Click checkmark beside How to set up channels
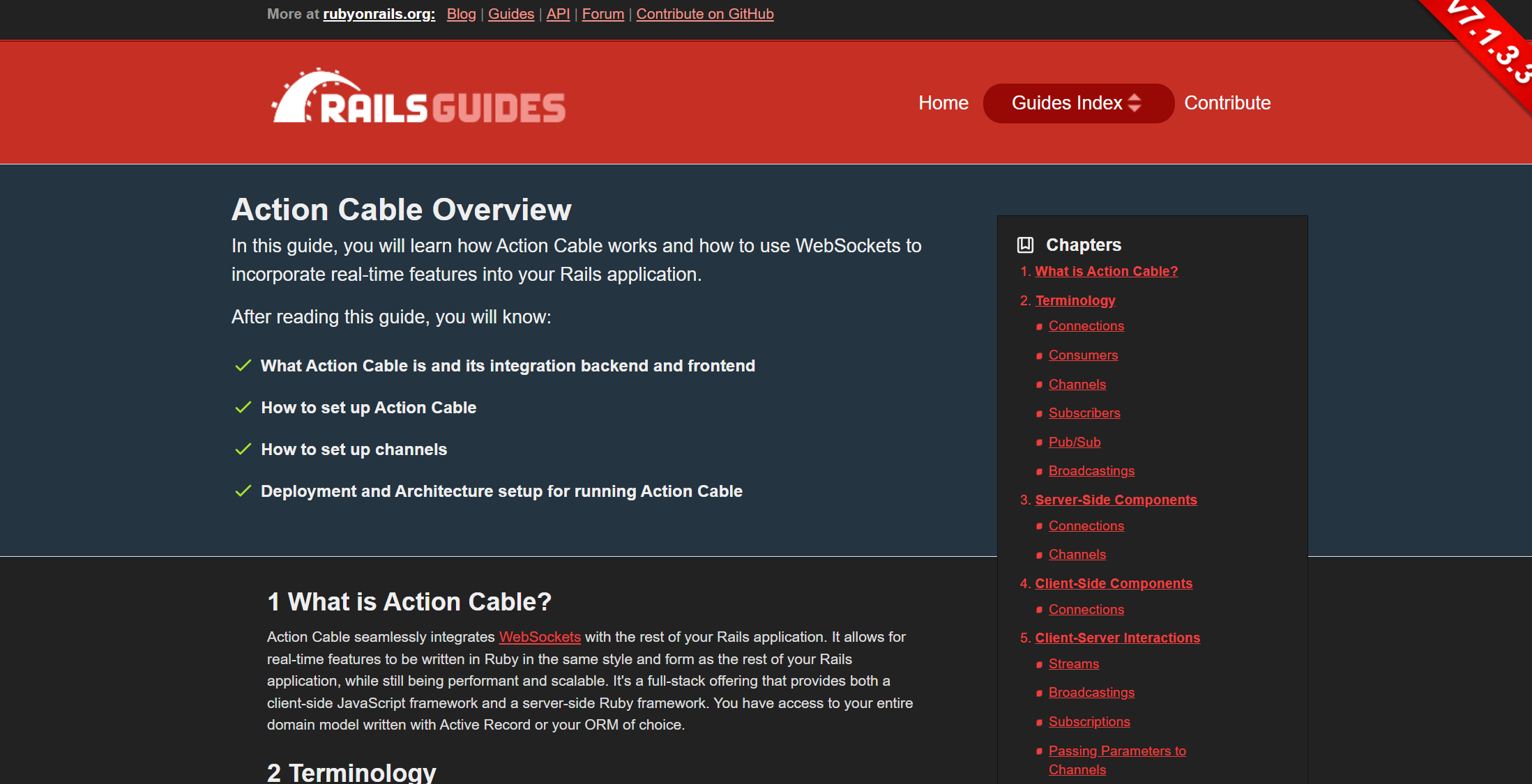This screenshot has height=784, width=1532. coord(243,449)
